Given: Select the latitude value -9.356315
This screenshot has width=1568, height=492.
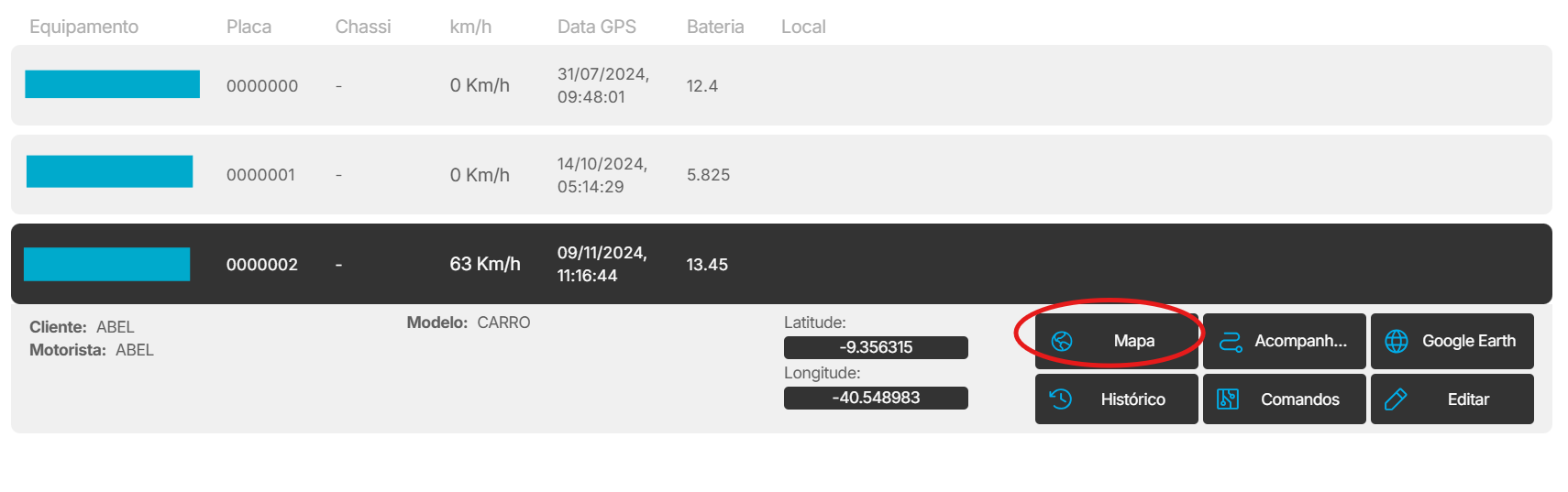Looking at the screenshot, I should click(x=876, y=348).
